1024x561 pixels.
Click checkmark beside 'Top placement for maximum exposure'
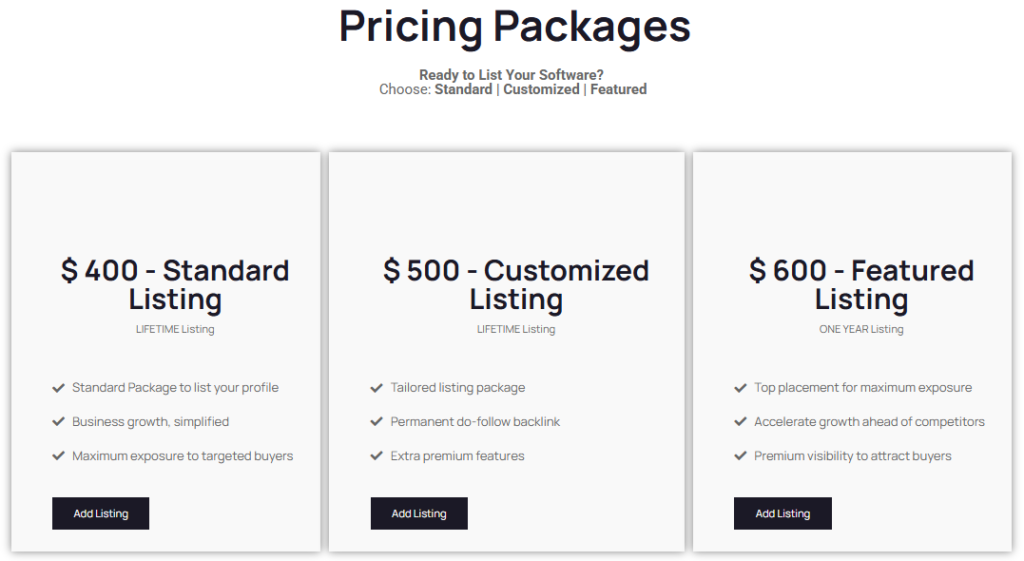point(740,388)
